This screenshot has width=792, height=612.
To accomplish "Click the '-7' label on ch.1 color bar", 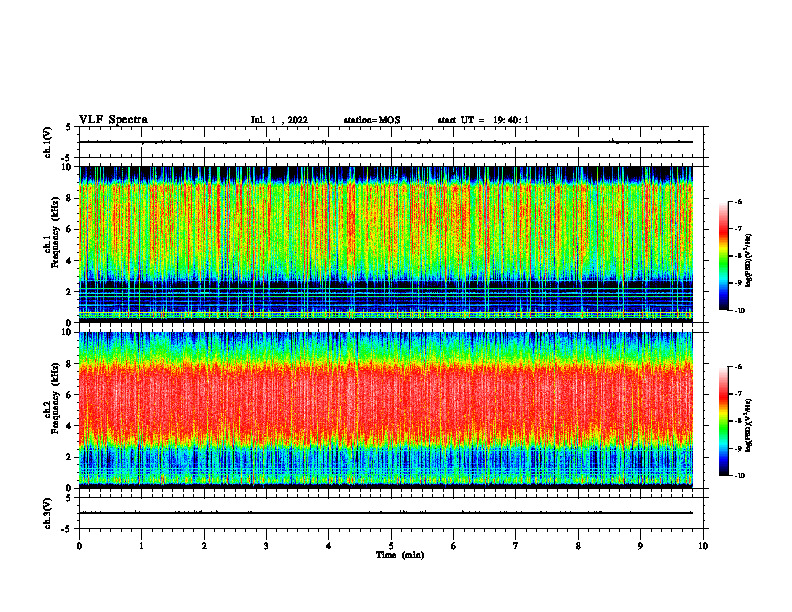I will click(738, 229).
